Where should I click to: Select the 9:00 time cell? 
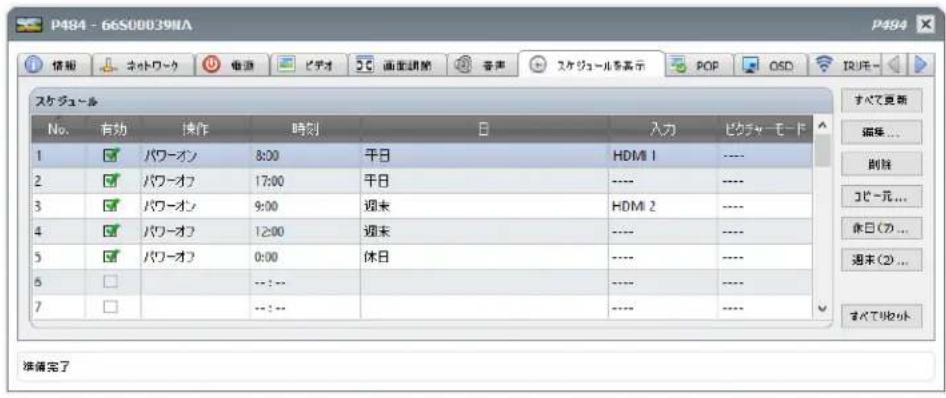305,206
